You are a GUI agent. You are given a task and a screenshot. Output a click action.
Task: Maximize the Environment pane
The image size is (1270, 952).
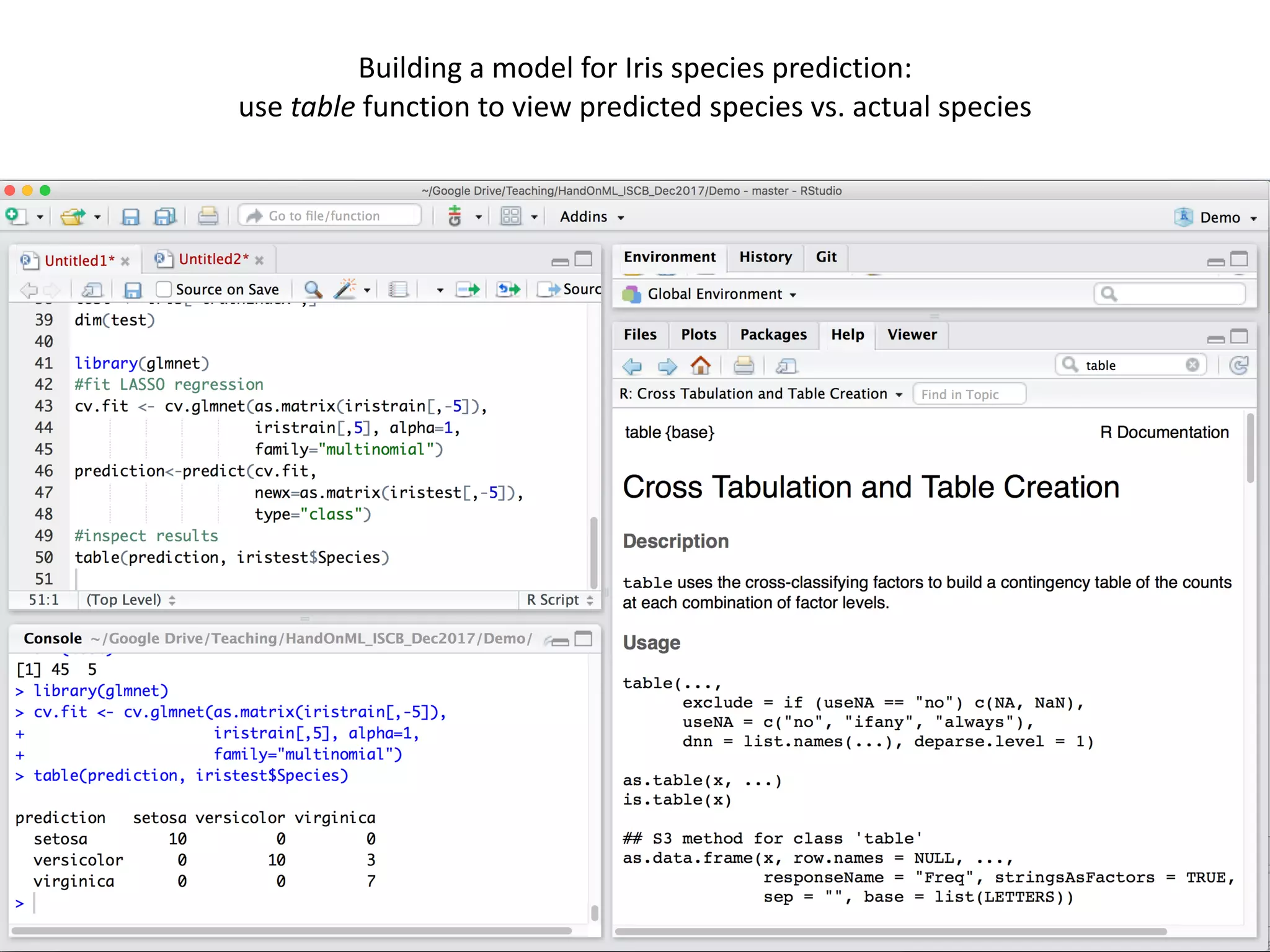pyautogui.click(x=1239, y=259)
